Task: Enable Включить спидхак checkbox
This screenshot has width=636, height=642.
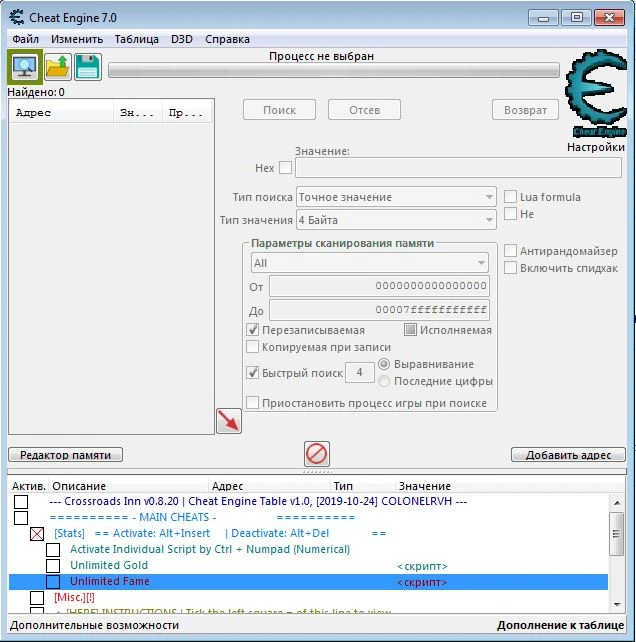Action: click(510, 268)
